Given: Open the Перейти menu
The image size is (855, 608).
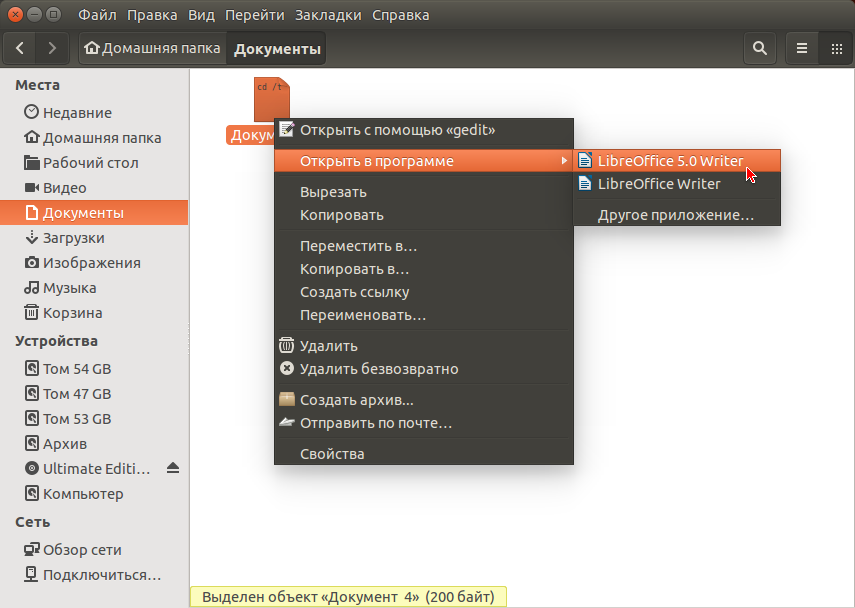Looking at the screenshot, I should click(x=255, y=15).
